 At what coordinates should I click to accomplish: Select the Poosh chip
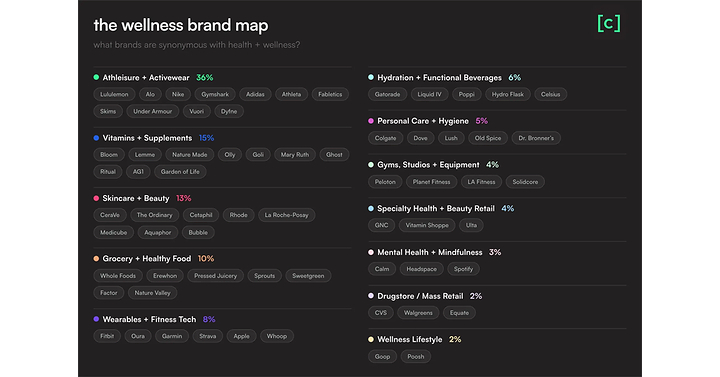(x=416, y=356)
